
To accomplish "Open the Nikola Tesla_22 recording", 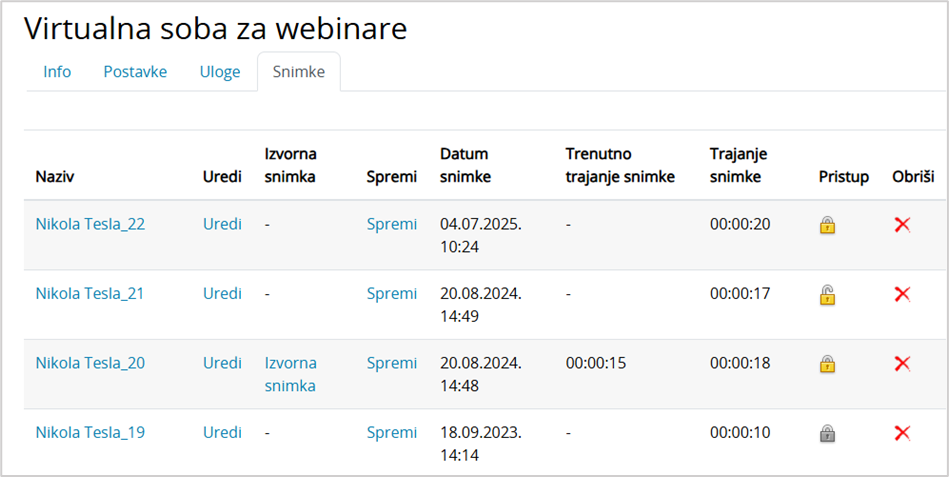I will 90,224.
